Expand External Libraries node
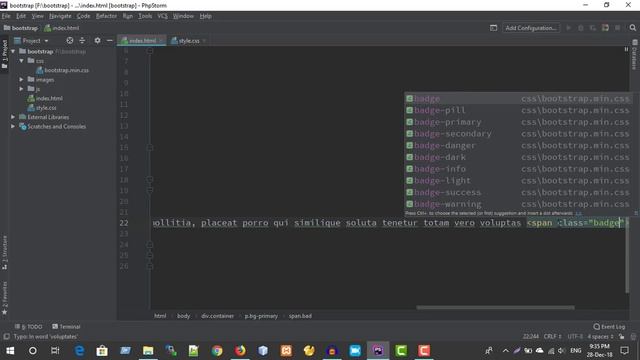This screenshot has width=640, height=360. [13, 117]
